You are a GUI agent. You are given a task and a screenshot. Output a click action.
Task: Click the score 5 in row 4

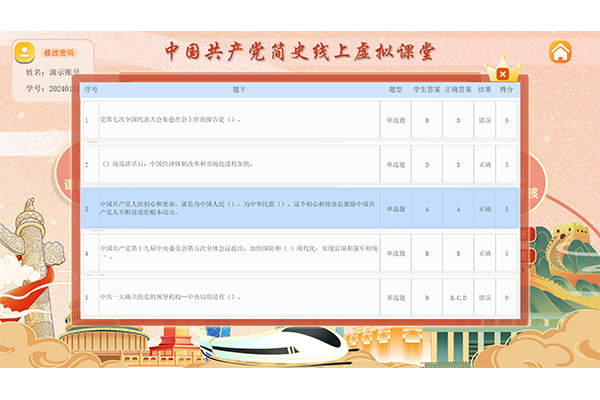click(x=507, y=253)
